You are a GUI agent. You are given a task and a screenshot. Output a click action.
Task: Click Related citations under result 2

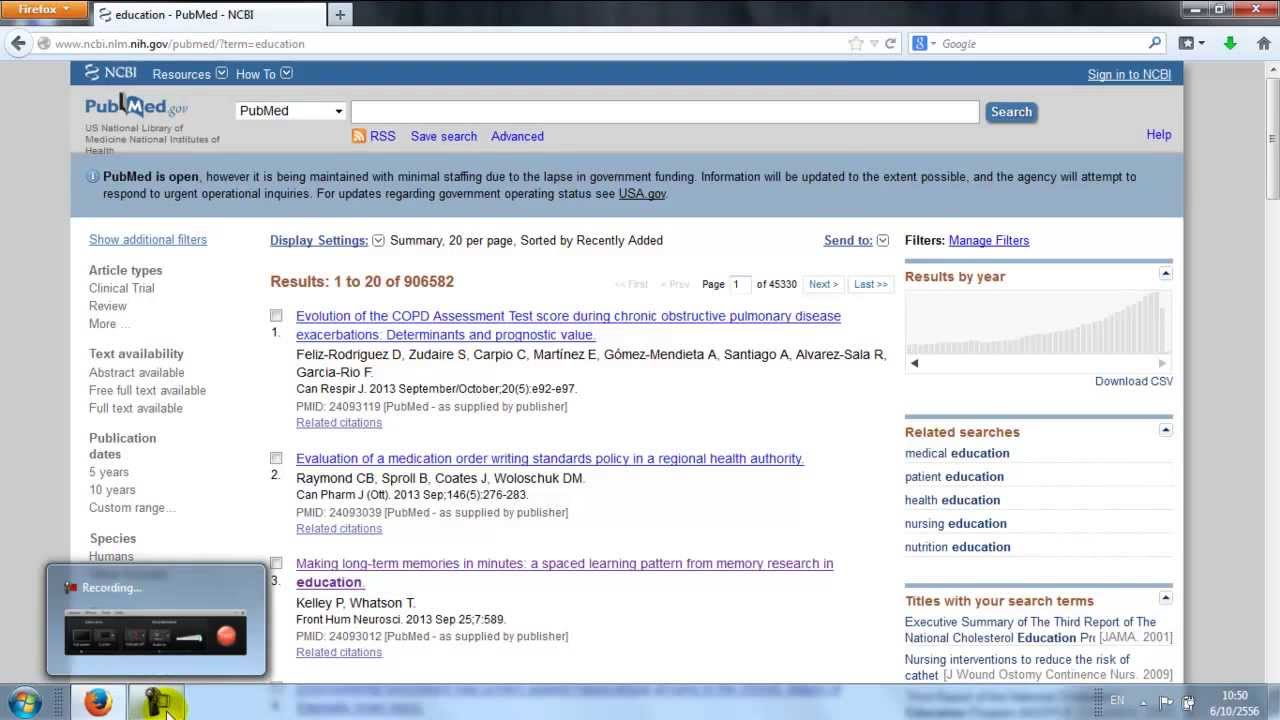[x=339, y=528]
